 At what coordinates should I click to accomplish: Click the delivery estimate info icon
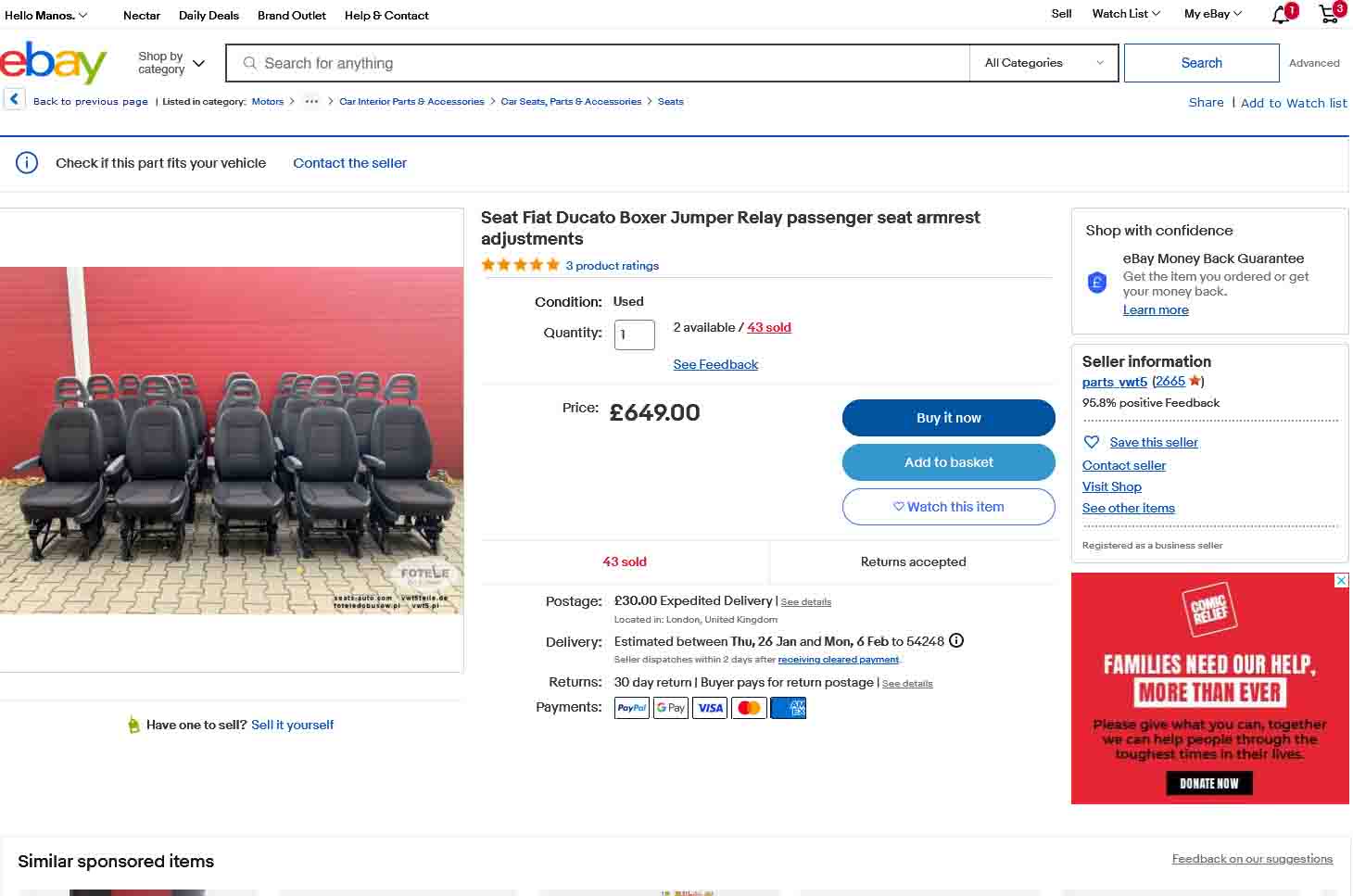coord(956,641)
